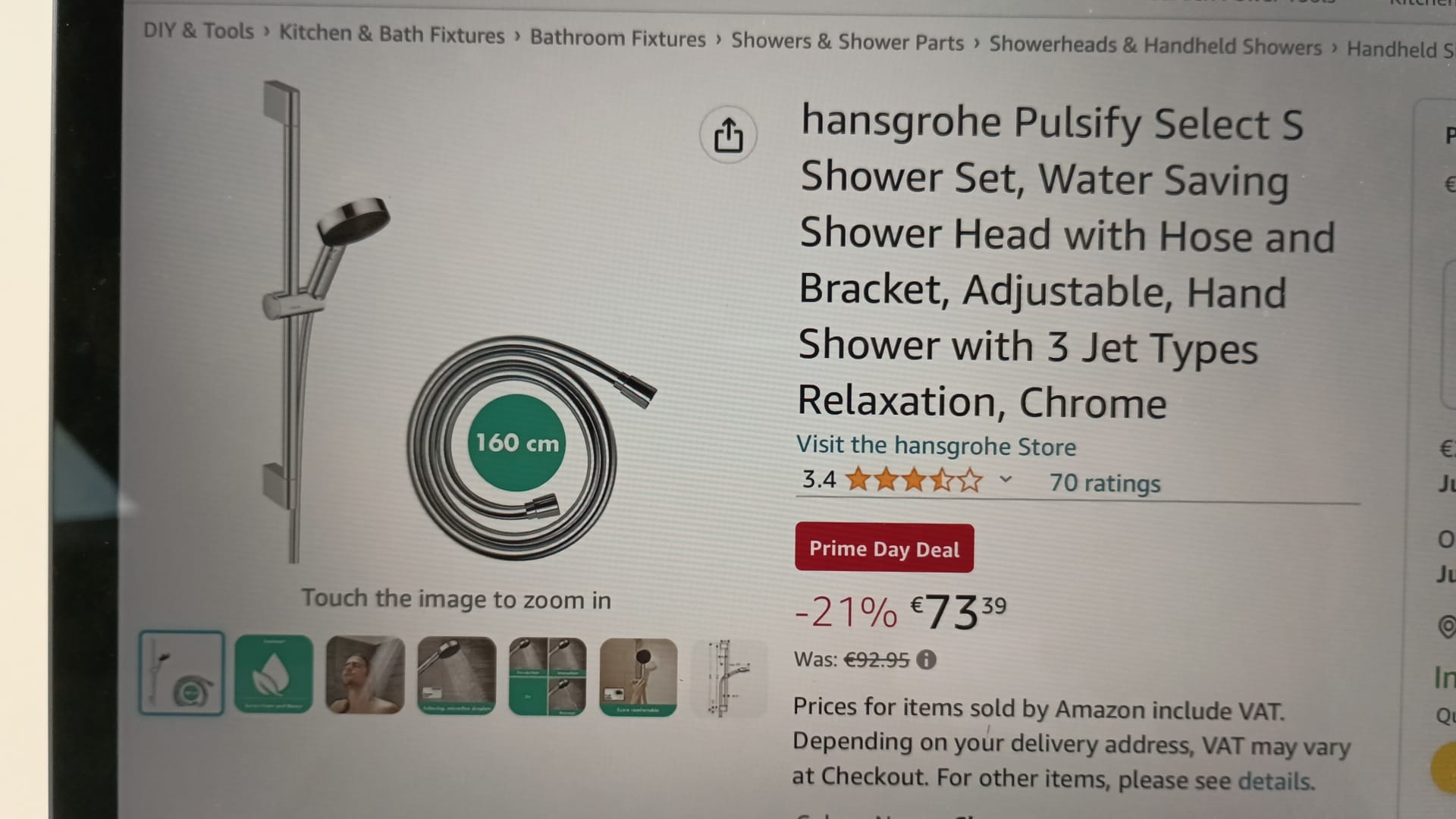Go to DIY & Tools breadcrumb

tap(199, 31)
